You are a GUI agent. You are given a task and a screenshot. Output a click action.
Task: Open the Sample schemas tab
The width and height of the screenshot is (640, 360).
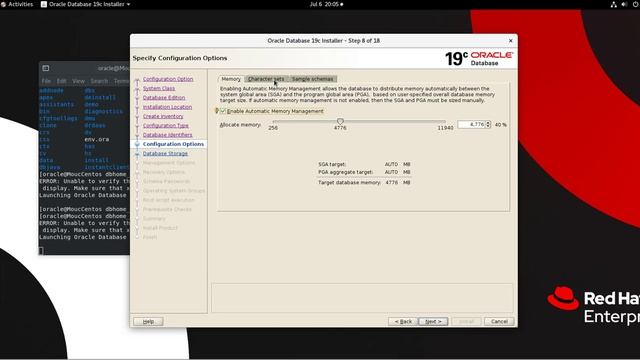(313, 79)
